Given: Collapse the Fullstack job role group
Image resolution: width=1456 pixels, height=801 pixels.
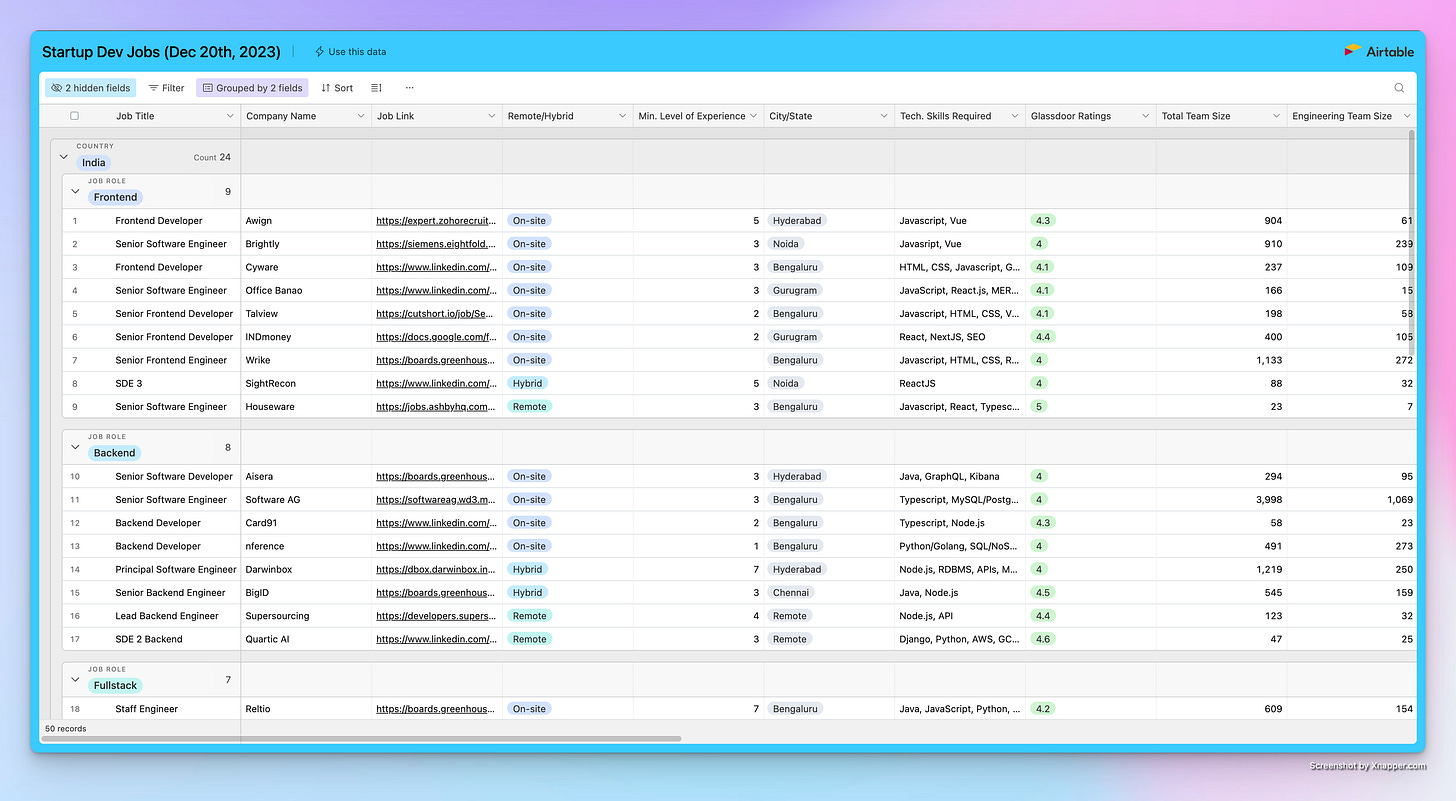Looking at the screenshot, I should pyautogui.click(x=75, y=680).
